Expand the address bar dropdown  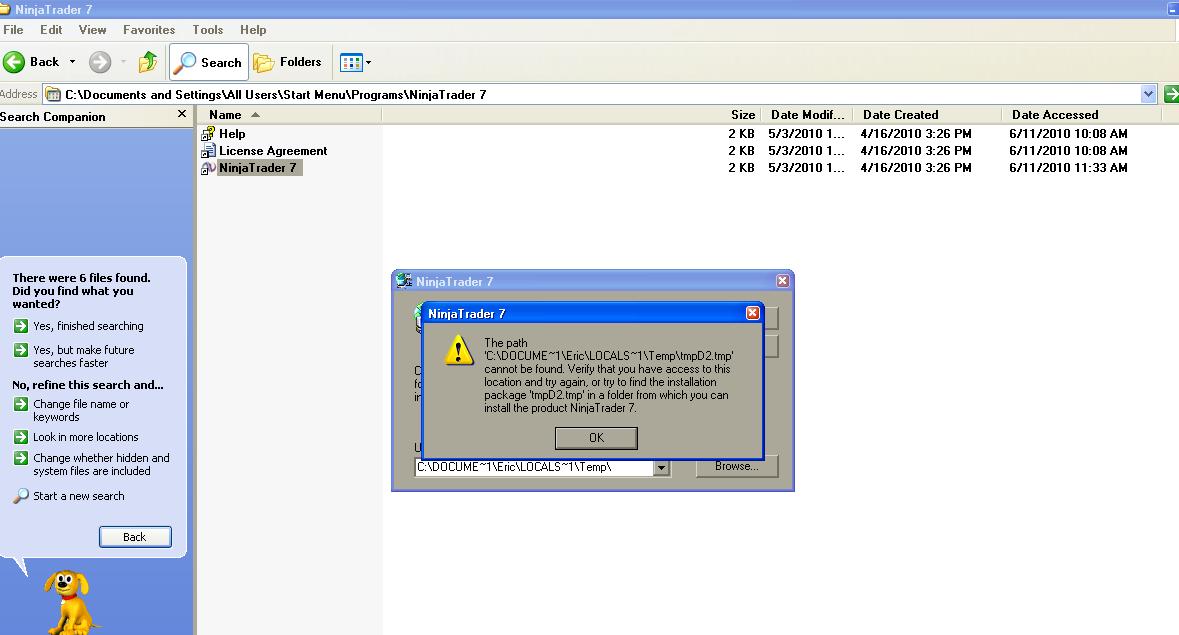tap(1148, 95)
